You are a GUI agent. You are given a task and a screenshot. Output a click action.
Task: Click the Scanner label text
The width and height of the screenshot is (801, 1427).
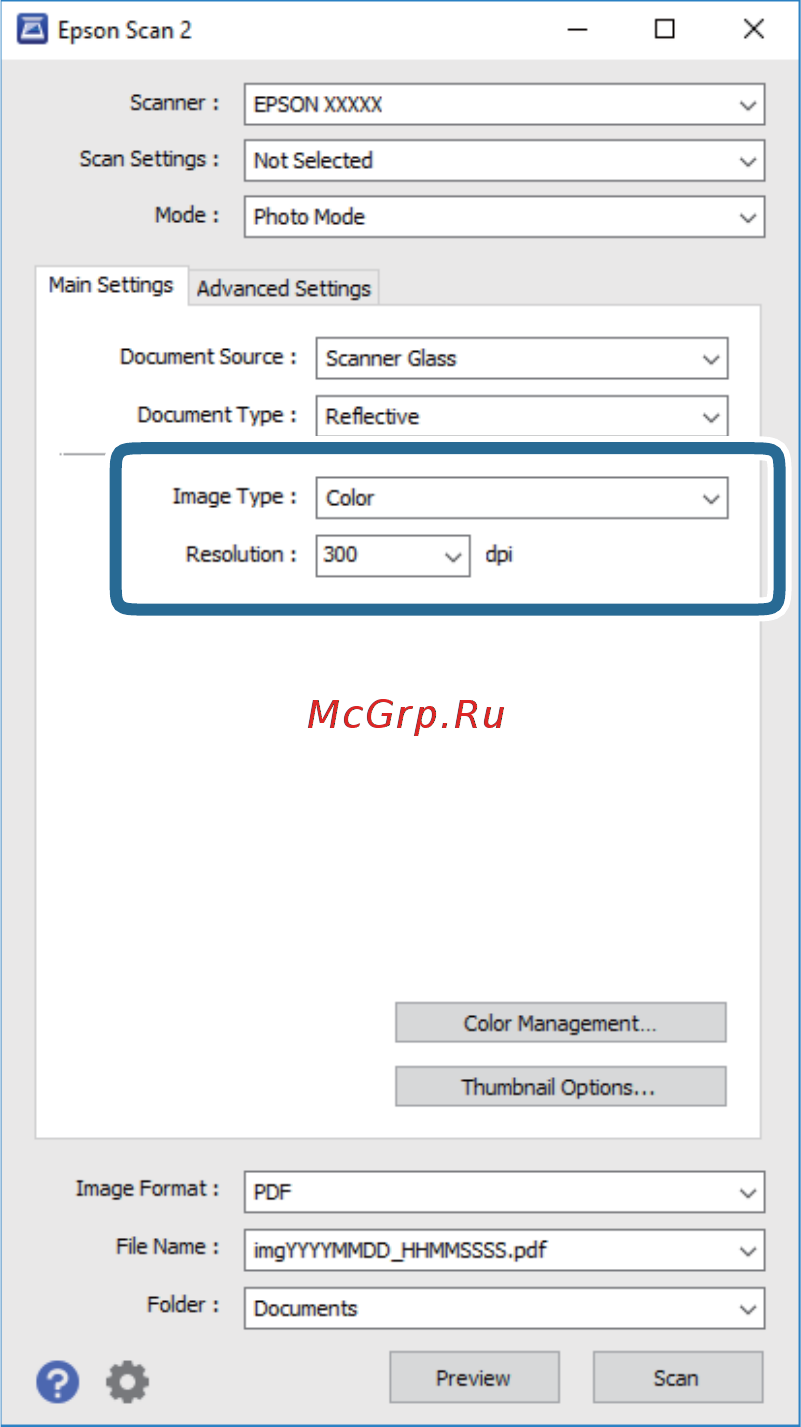point(174,103)
